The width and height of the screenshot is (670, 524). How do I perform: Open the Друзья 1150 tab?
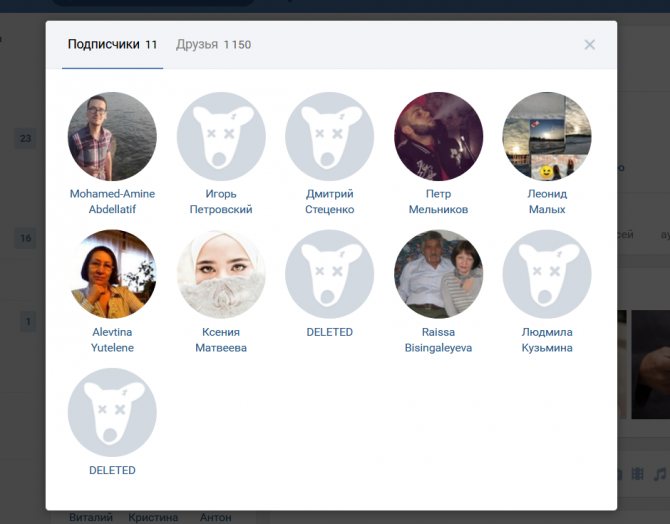tap(214, 44)
